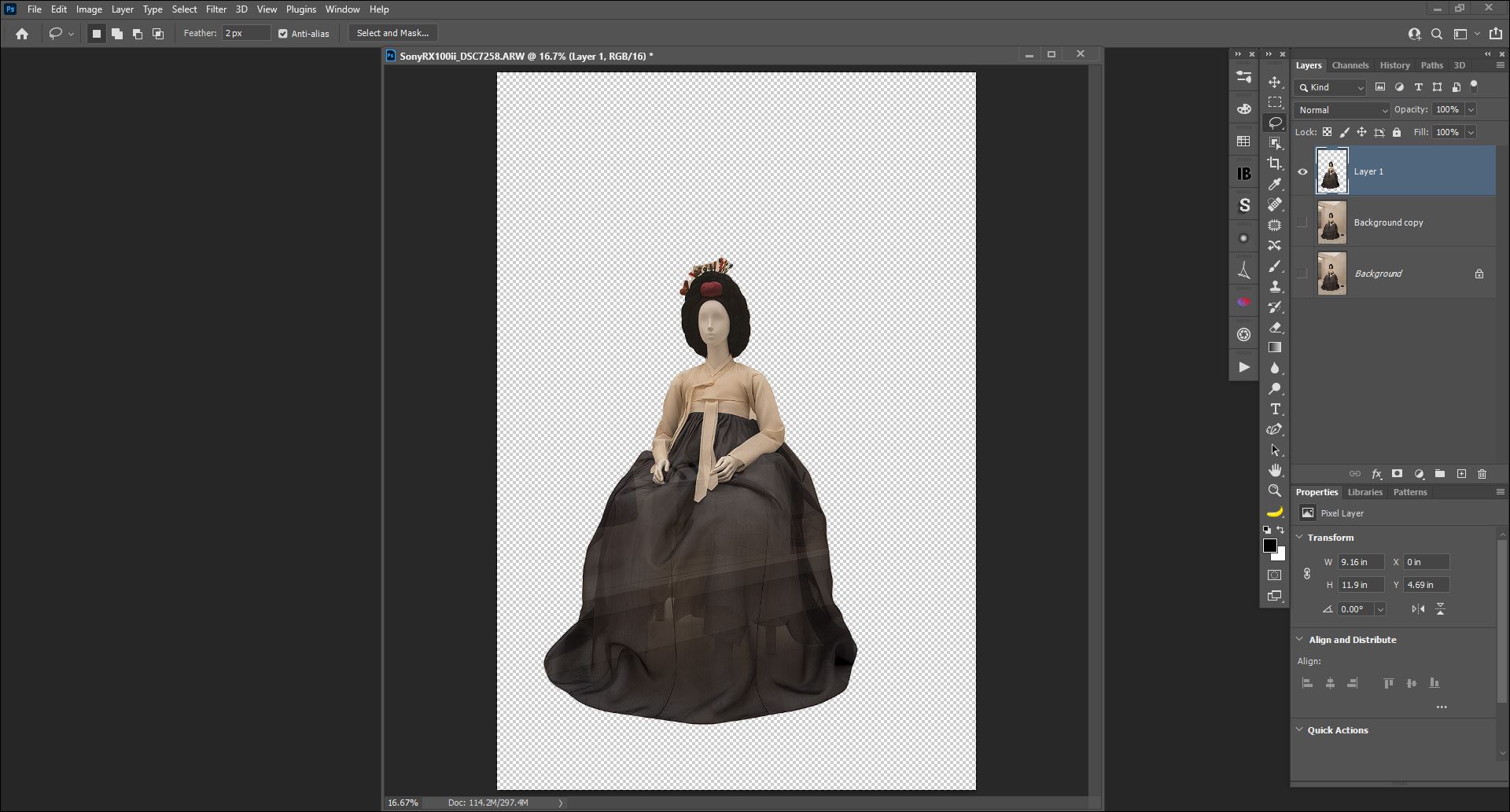
Task: Select the Horizontal Type tool
Action: tap(1274, 410)
